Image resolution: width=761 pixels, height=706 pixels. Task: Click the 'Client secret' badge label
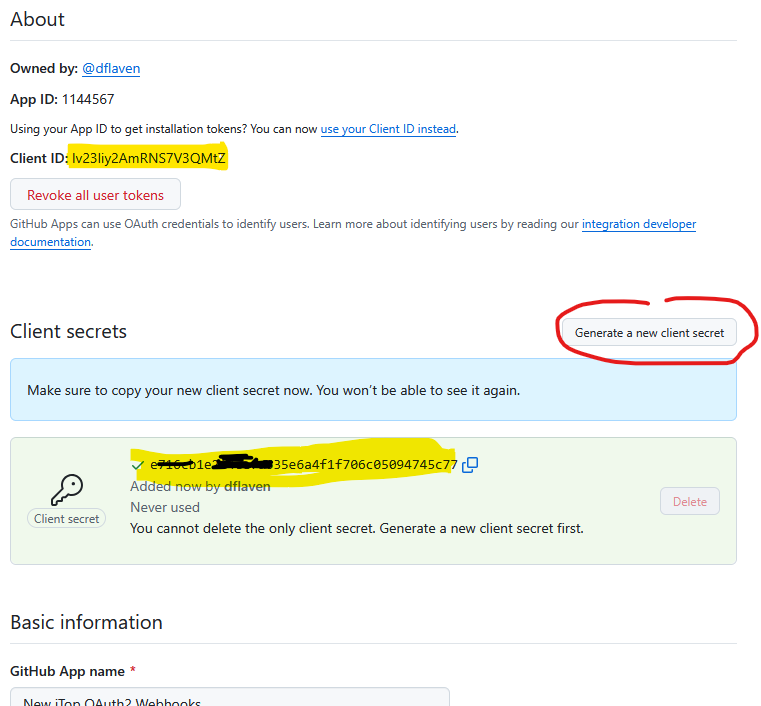(x=67, y=519)
